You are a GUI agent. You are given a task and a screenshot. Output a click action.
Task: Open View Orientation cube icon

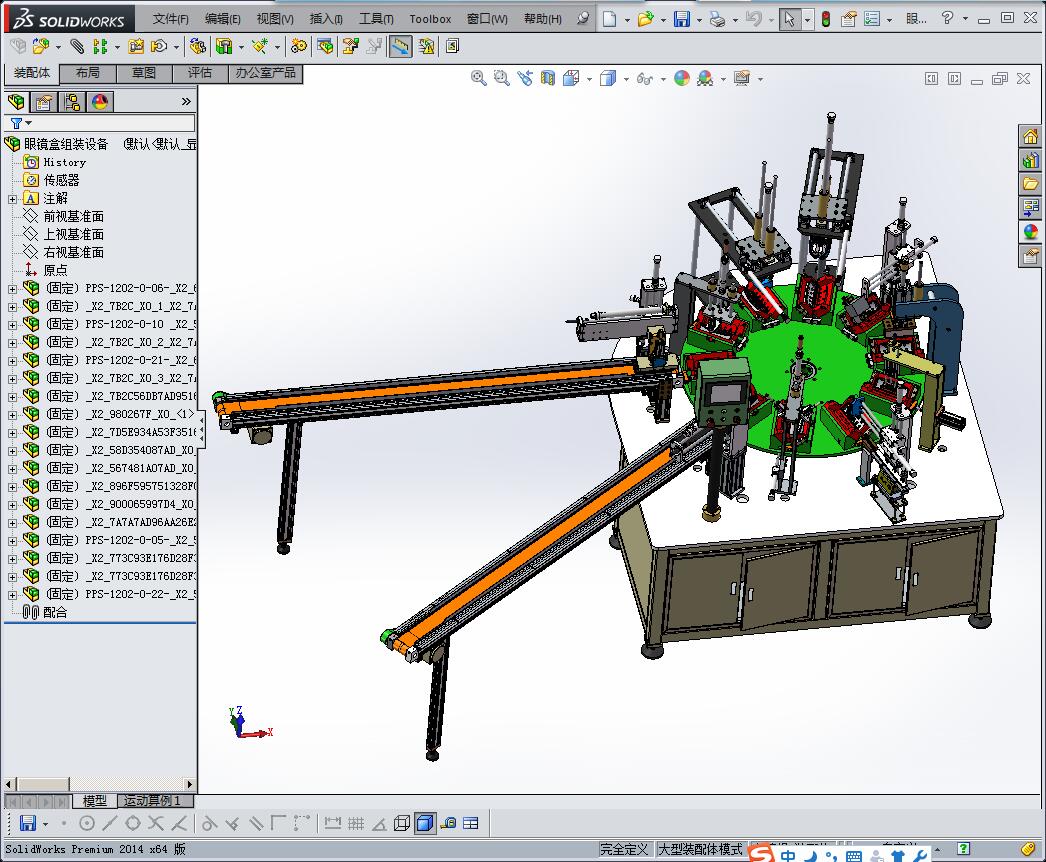[x=571, y=78]
